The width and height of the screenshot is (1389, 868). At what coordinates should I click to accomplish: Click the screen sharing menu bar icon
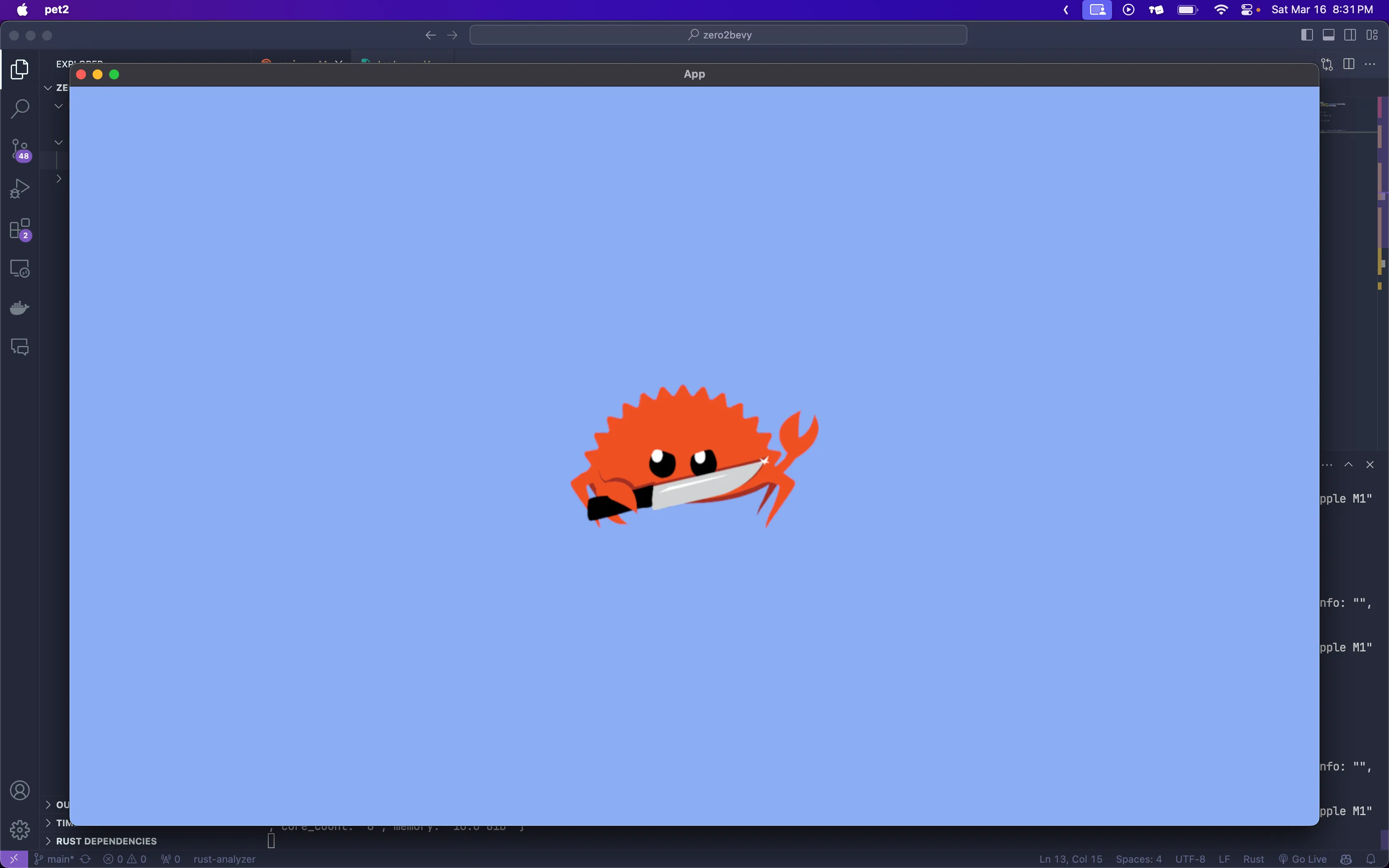point(1097,10)
